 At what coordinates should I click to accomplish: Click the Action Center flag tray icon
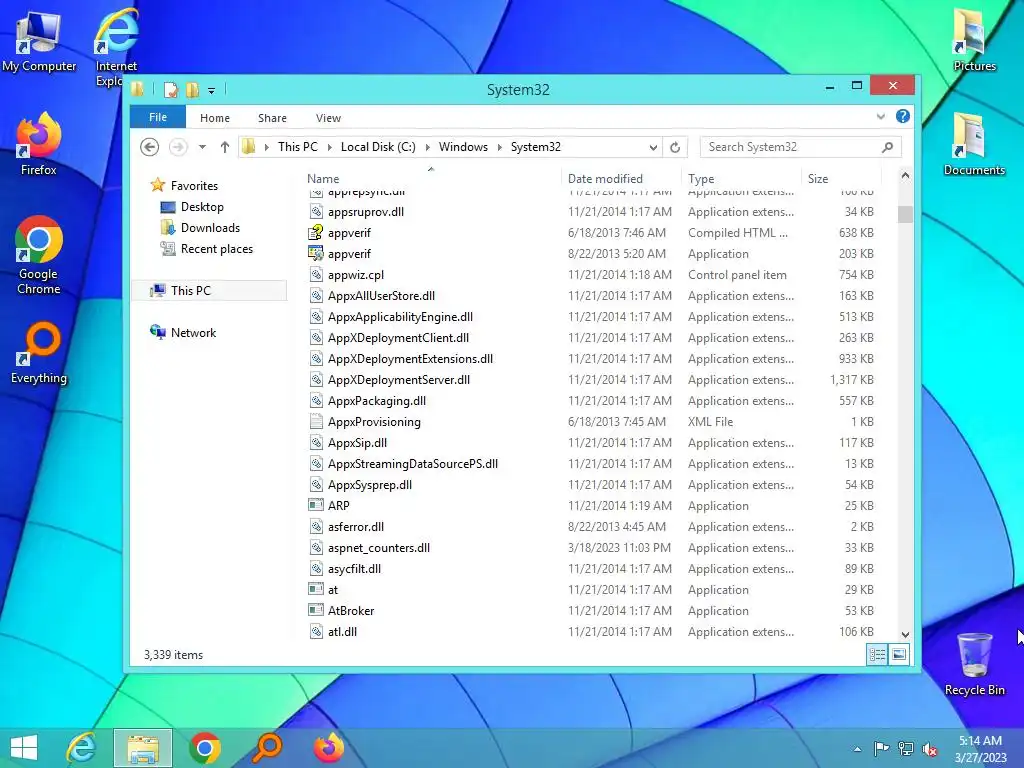click(x=881, y=748)
